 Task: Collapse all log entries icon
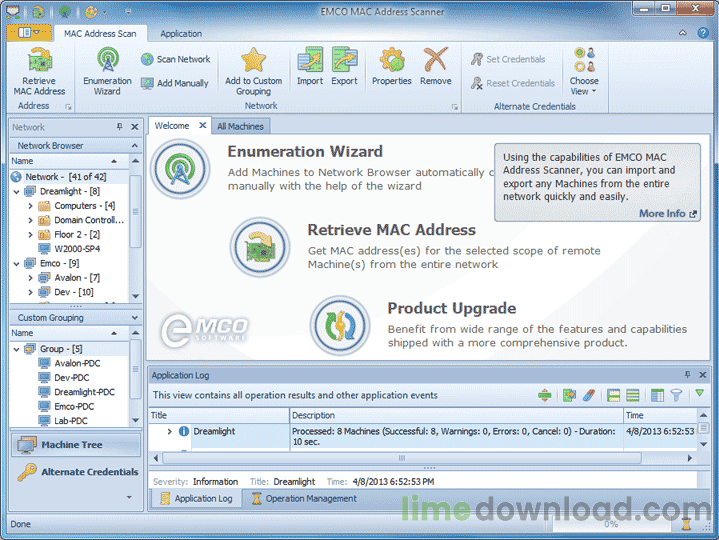(633, 395)
